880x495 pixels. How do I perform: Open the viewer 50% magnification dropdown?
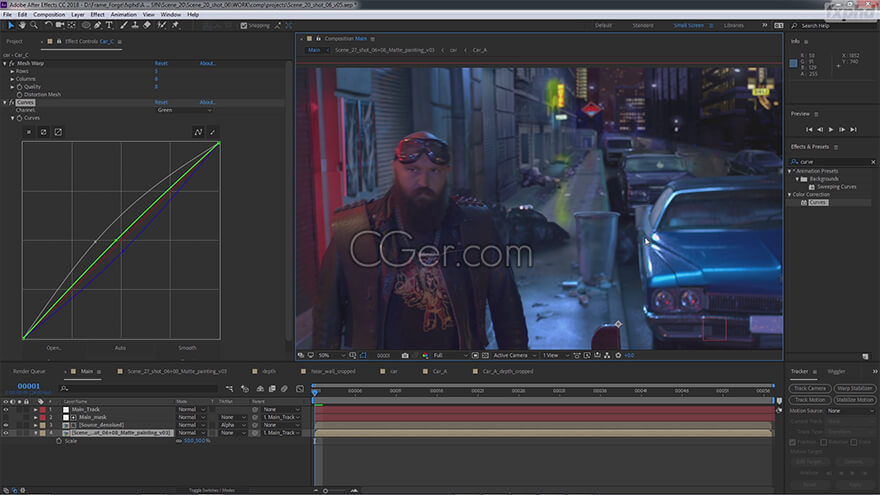point(331,355)
